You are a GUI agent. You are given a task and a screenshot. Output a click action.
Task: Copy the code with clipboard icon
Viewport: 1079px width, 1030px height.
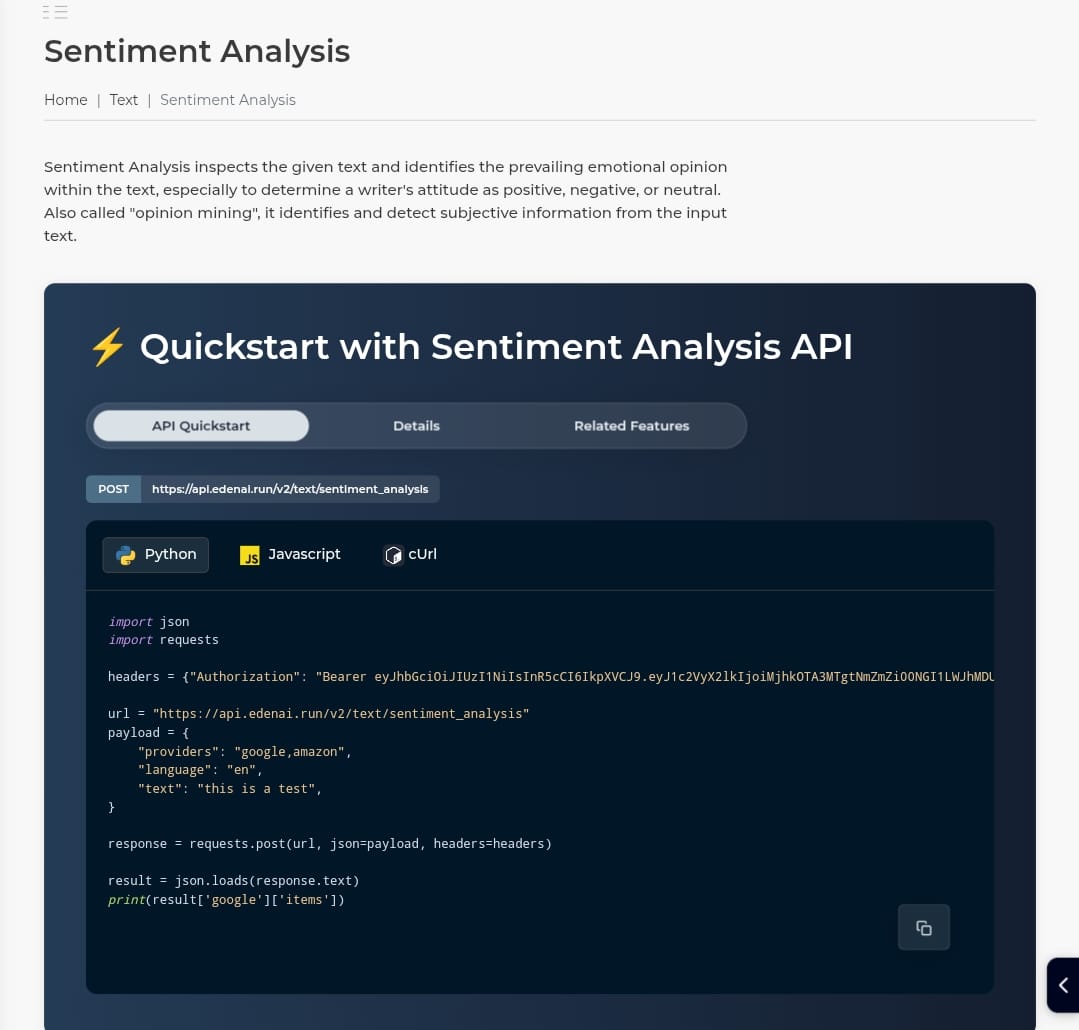point(923,927)
